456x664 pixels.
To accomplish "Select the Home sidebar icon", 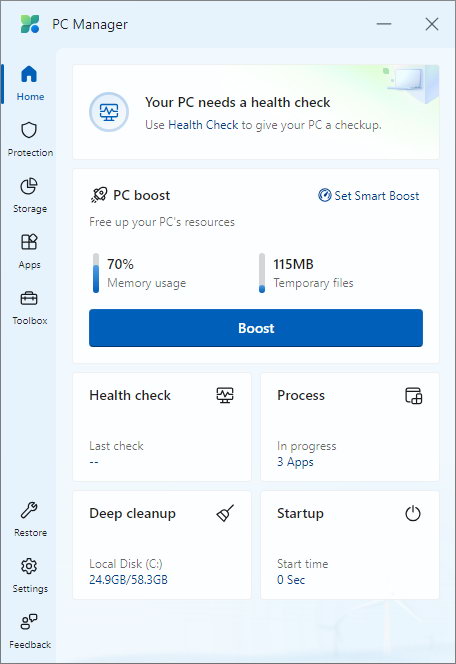I will click(29, 74).
